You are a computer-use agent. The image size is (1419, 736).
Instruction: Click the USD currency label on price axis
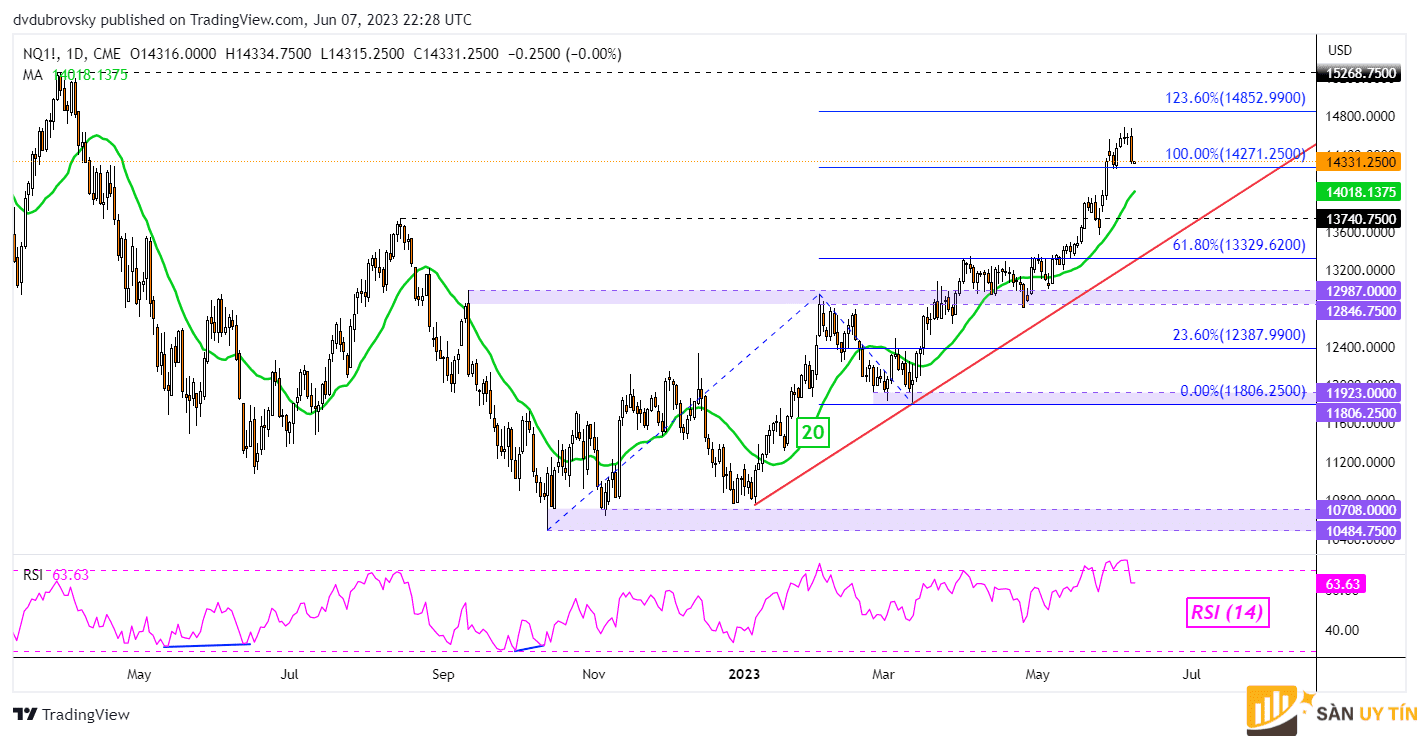pos(1340,50)
